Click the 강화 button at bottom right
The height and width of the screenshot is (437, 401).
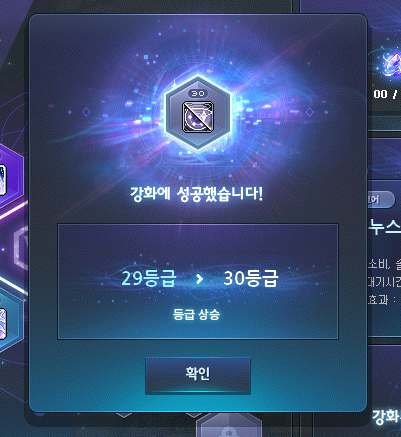[386, 417]
